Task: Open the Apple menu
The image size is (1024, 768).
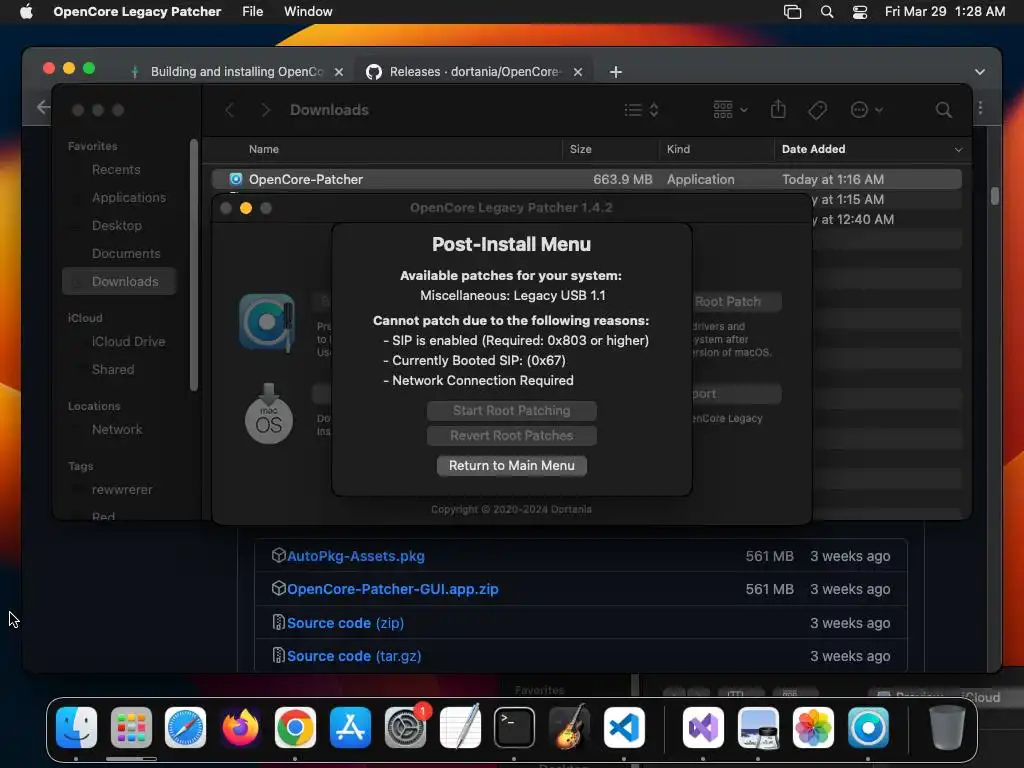Action: (x=26, y=12)
